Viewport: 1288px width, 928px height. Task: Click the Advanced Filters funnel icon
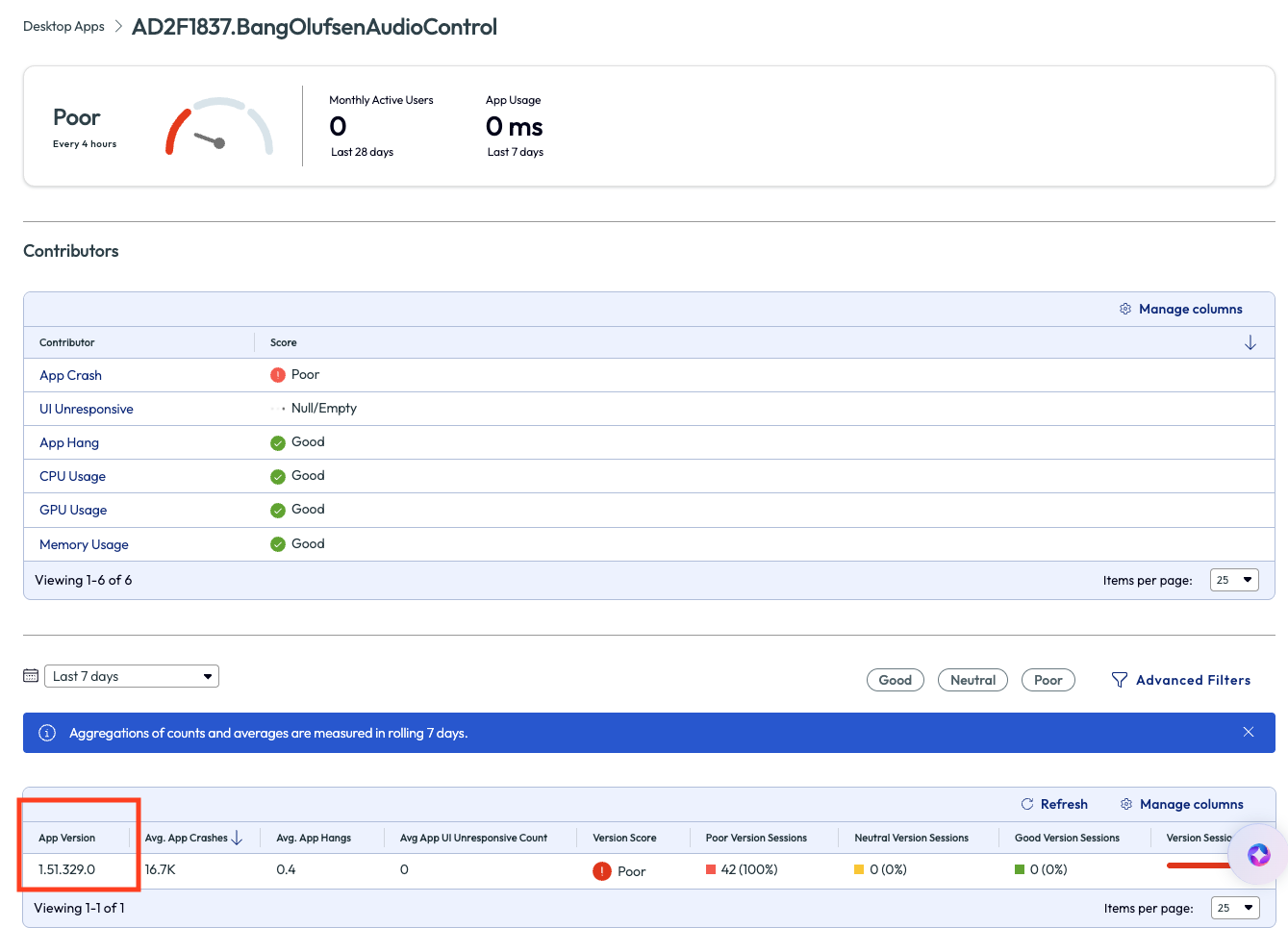1119,680
